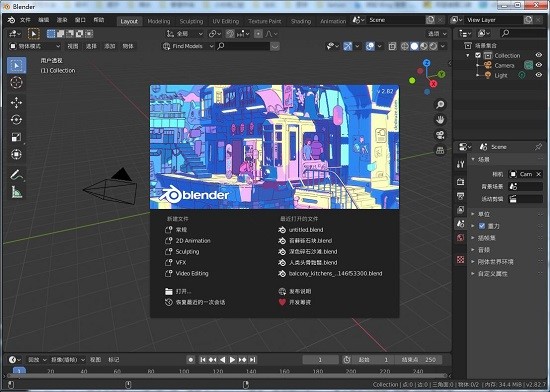Open the View Layer properties tab icon
550x392 pixels.
click(461, 210)
